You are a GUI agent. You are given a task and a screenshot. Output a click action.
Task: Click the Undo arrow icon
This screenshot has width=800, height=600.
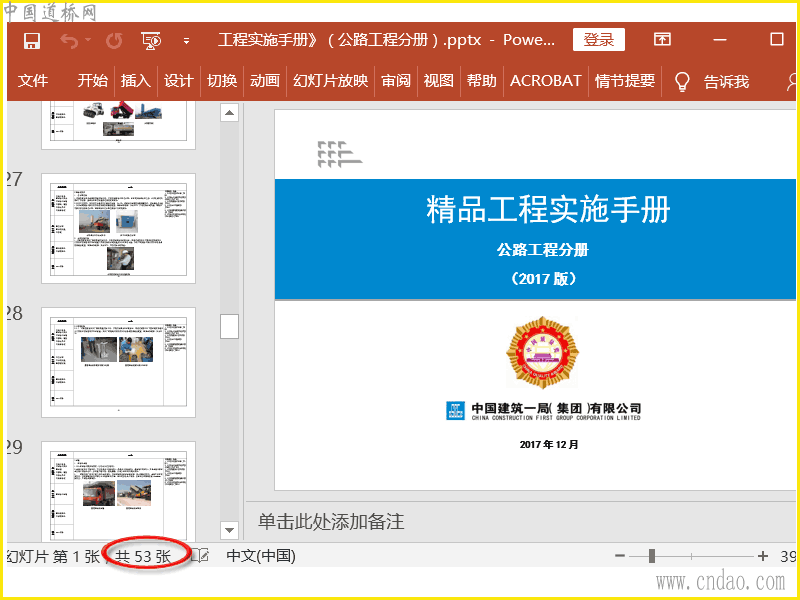pyautogui.click(x=69, y=40)
